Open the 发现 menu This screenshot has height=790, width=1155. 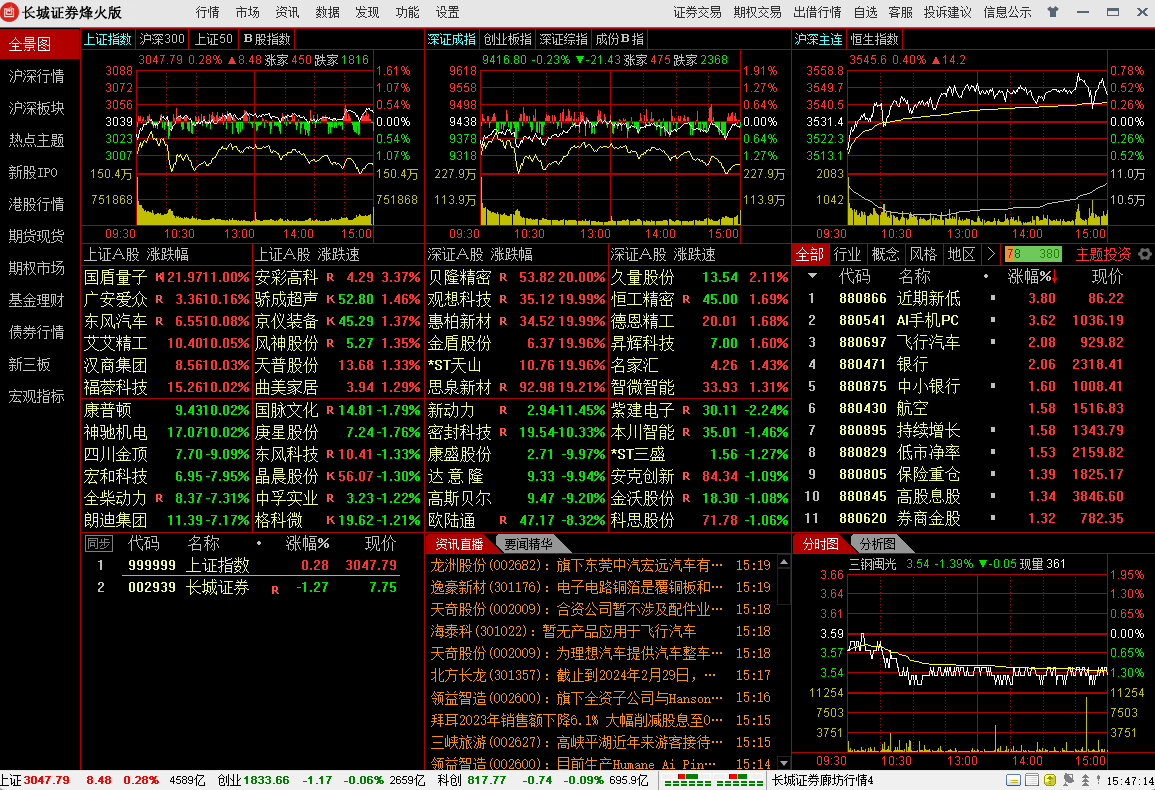pos(367,13)
